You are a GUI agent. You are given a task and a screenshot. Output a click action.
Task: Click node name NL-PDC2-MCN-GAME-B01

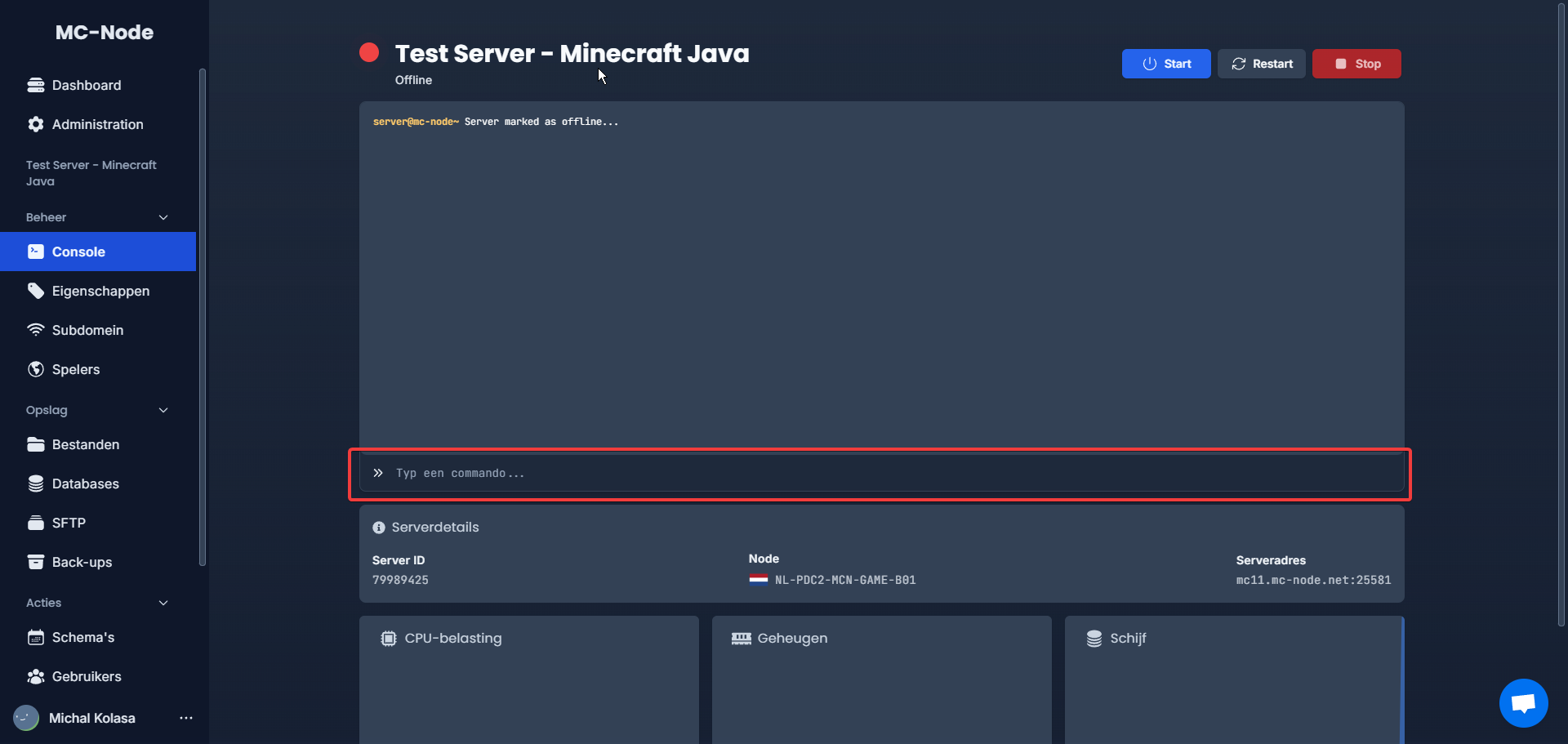point(845,580)
